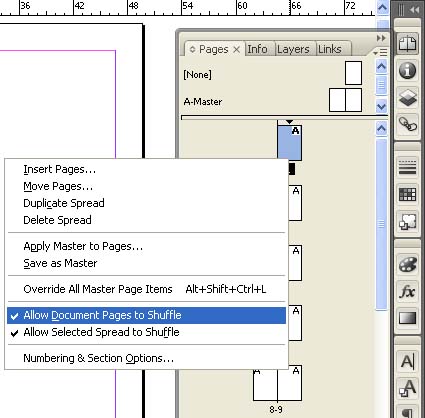425x418 pixels.
Task: Choose Insert Pages from context menu
Action: (146, 169)
